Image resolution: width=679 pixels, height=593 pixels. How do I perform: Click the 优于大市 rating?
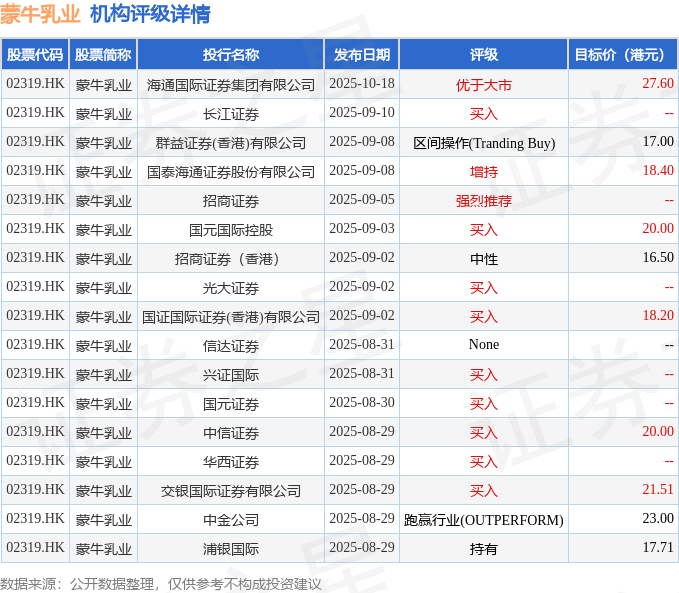[x=484, y=85]
